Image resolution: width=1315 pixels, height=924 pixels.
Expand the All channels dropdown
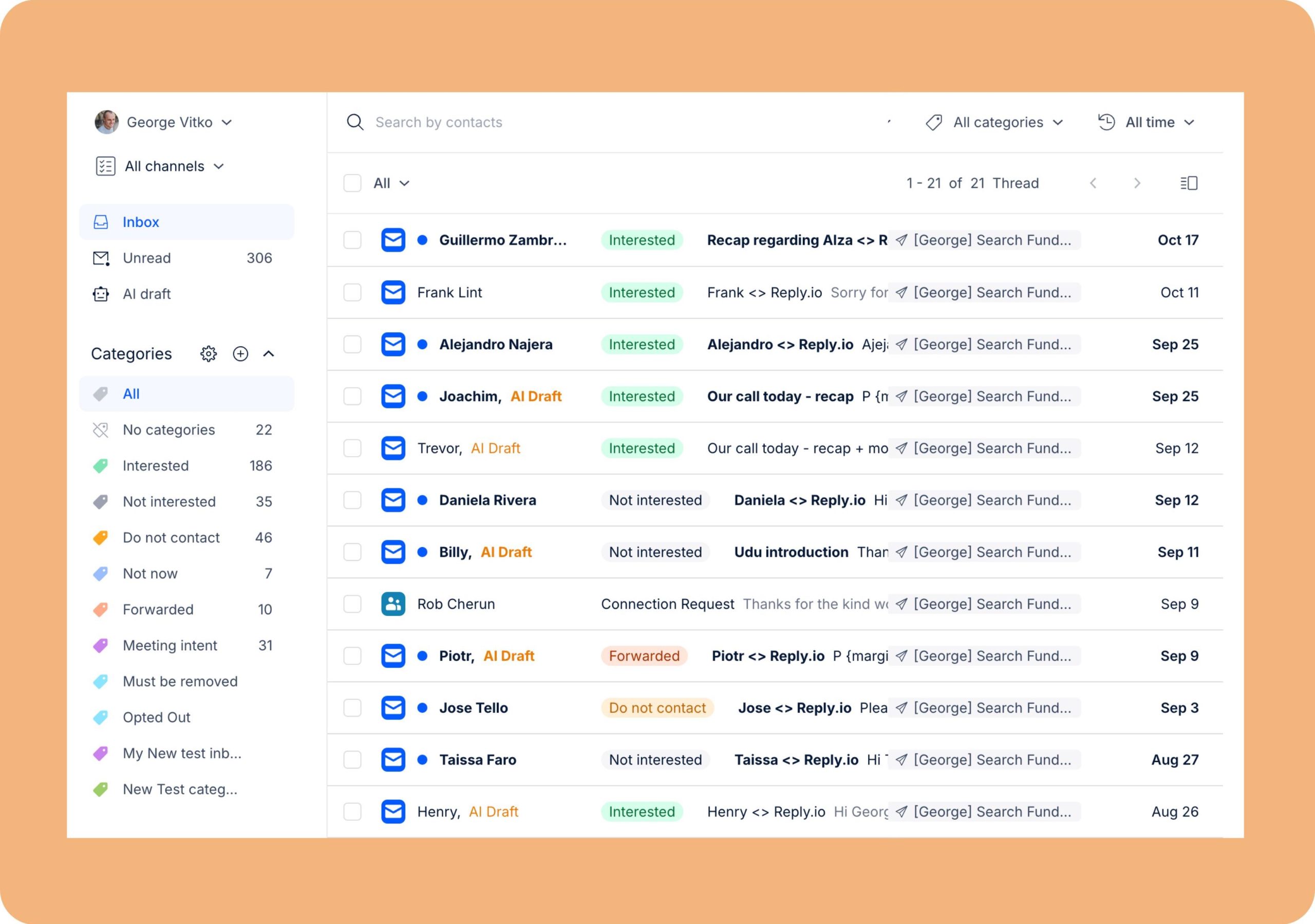coord(160,166)
